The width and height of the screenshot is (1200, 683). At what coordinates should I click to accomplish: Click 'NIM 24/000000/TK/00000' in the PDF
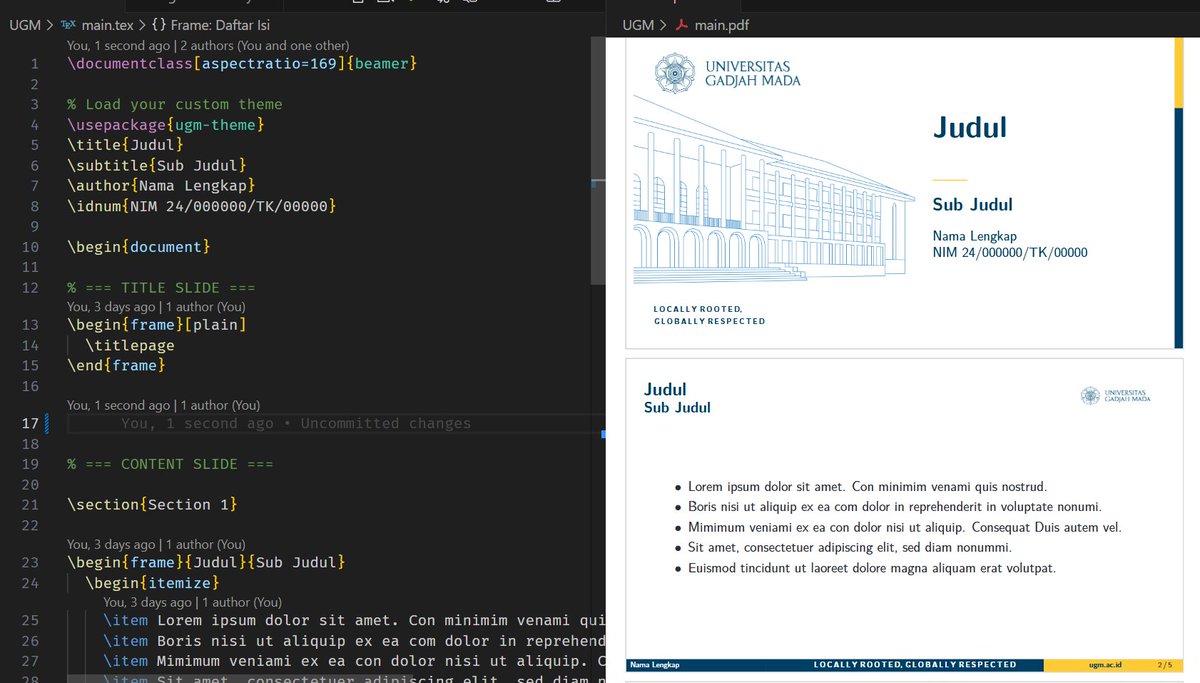1010,253
